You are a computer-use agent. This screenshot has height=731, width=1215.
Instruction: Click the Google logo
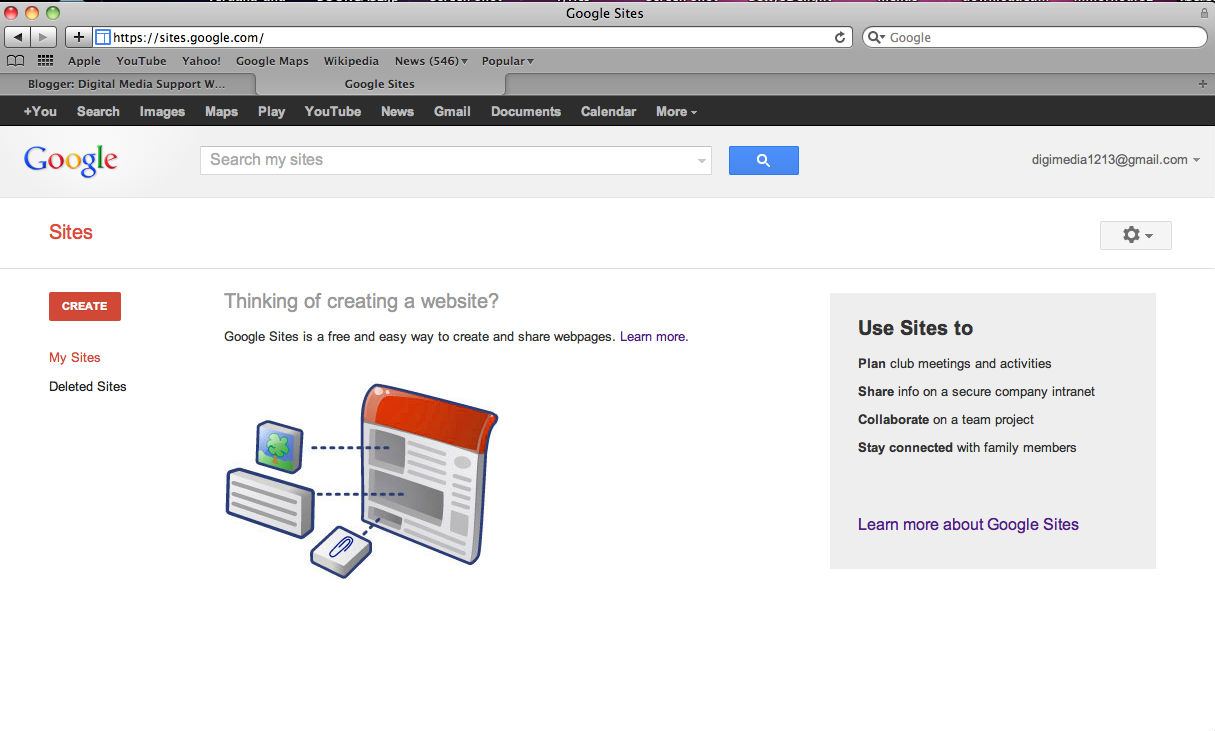(71, 160)
